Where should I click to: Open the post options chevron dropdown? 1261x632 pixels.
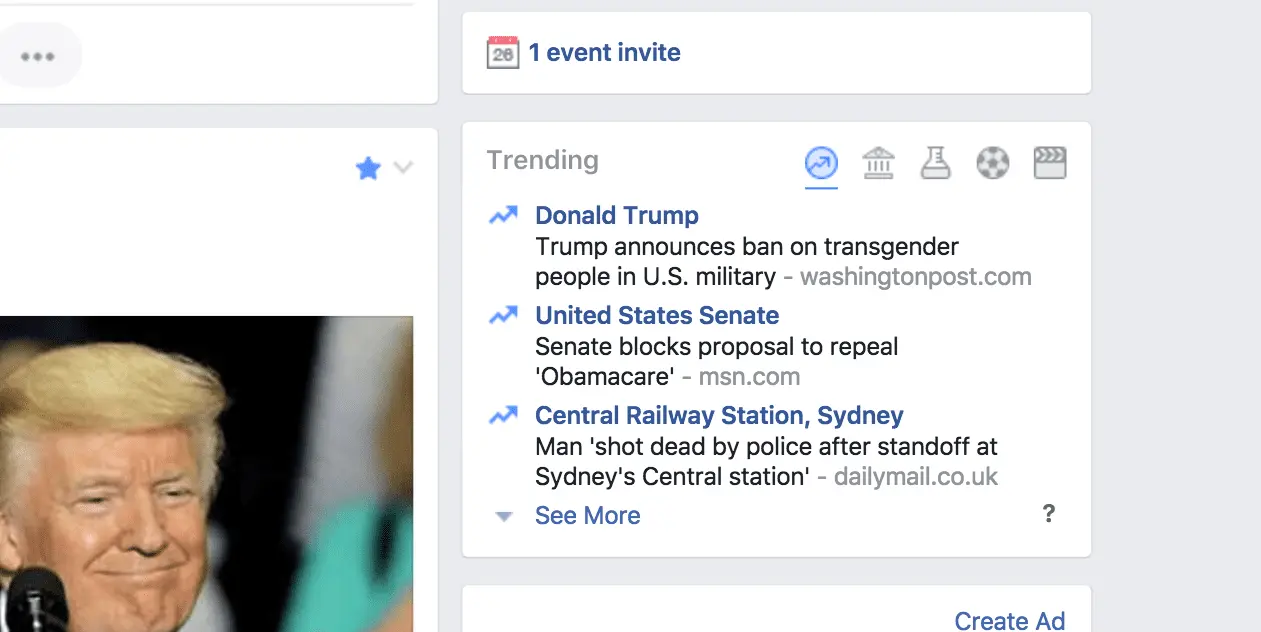coord(402,168)
